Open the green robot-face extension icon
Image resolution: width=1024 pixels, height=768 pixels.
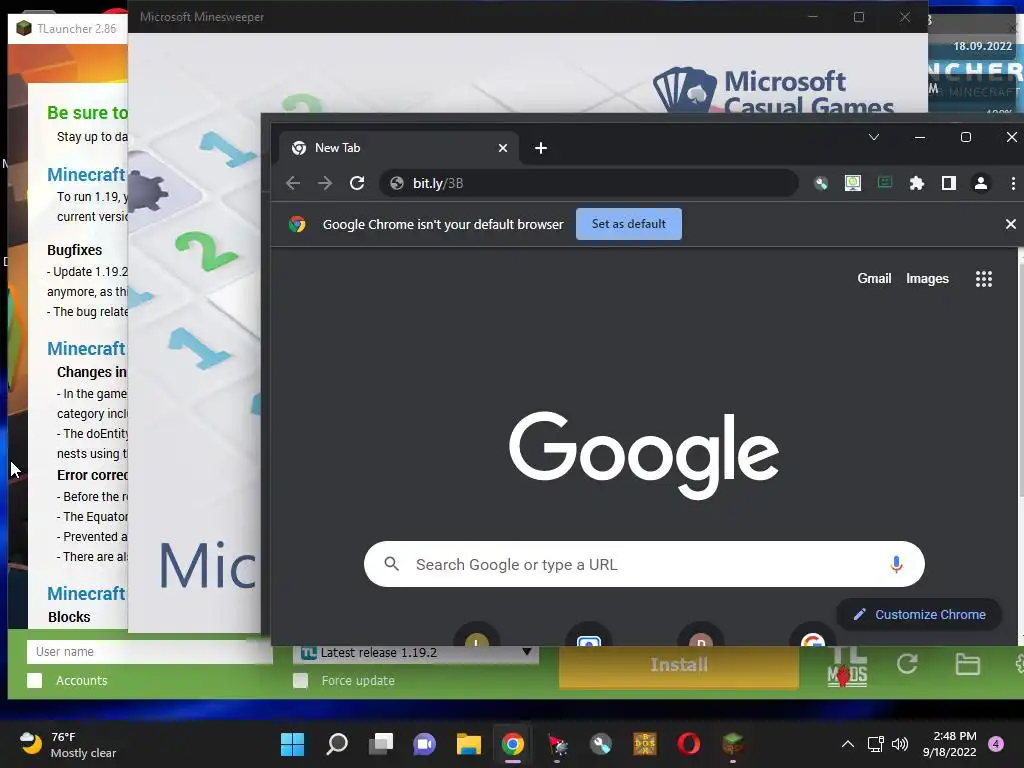point(885,182)
